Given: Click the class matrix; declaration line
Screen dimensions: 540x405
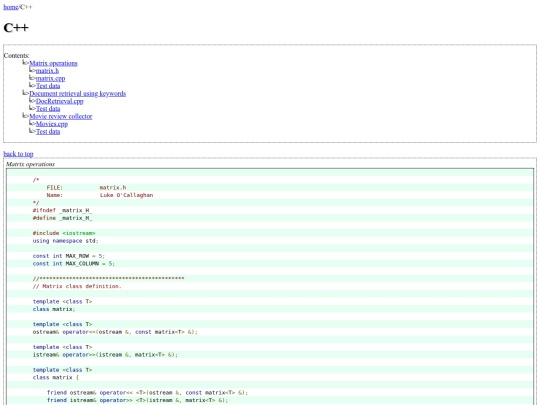Looking at the screenshot, I should click(54, 309).
